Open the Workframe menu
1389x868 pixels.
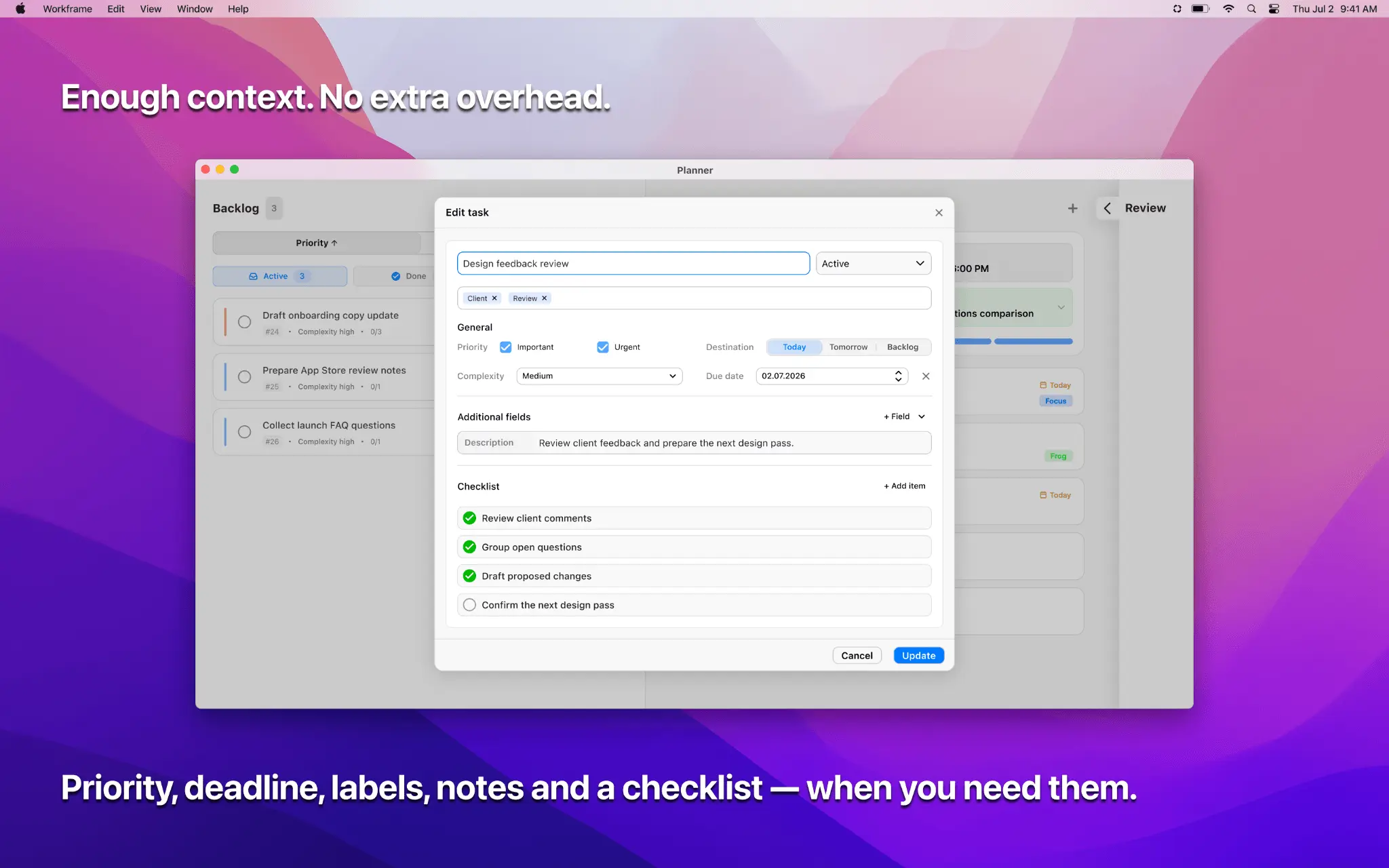coord(67,9)
